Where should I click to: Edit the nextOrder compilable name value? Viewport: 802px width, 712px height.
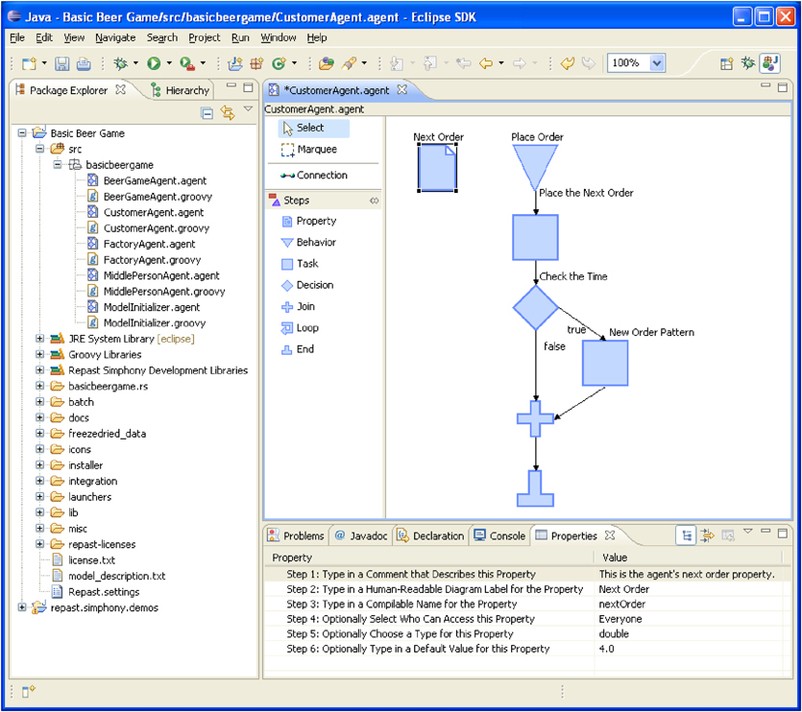point(620,604)
